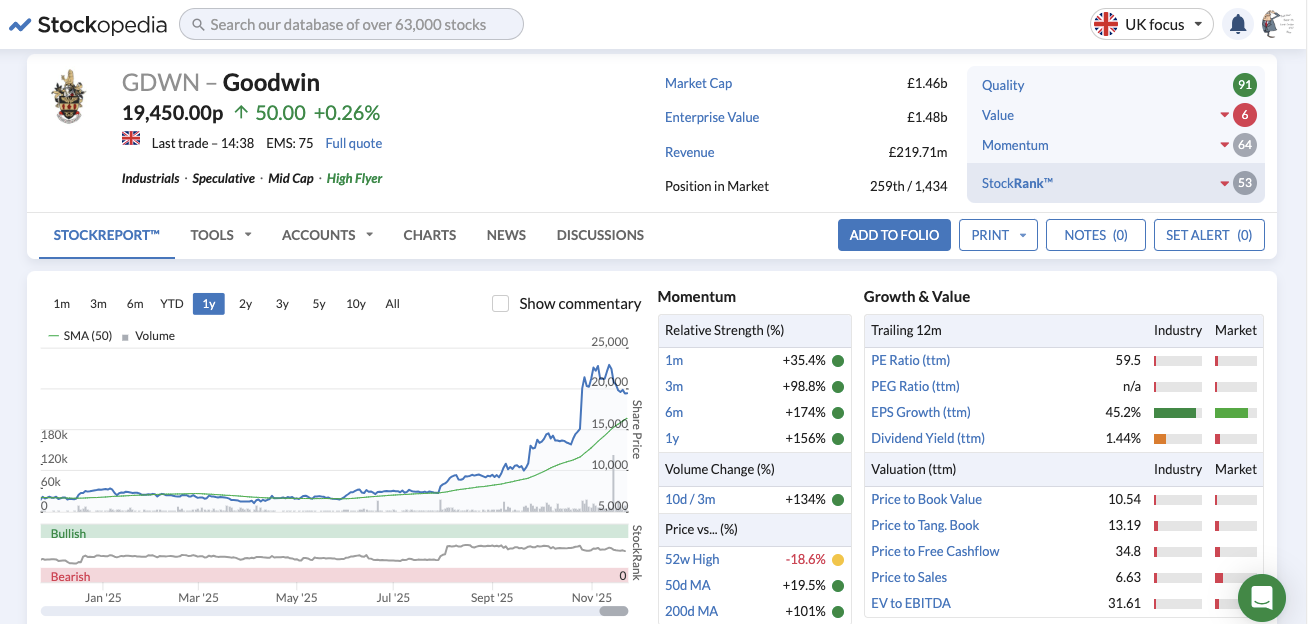Open the STOCKREPORT tab

click(107, 235)
